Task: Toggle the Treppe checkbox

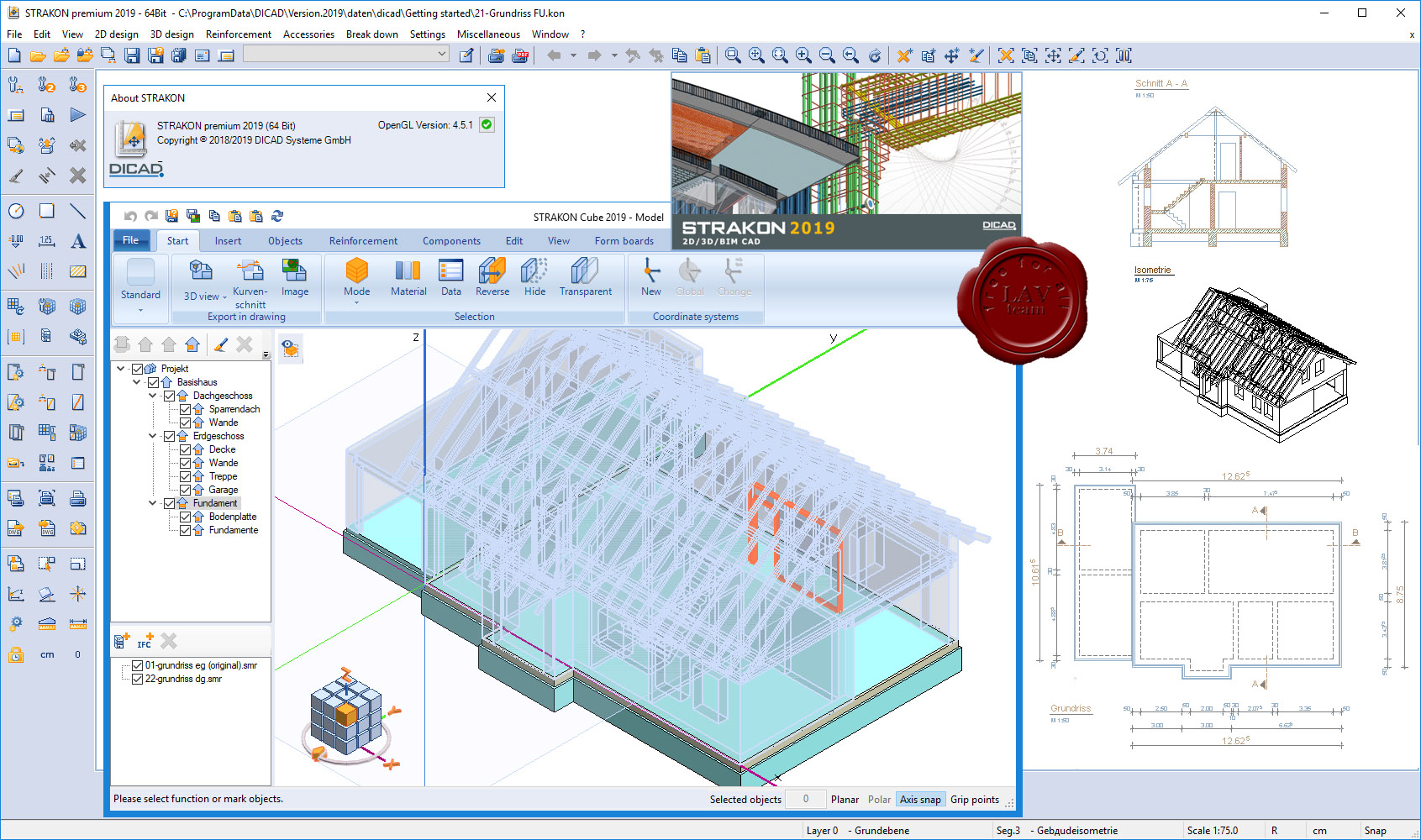Action: click(186, 476)
